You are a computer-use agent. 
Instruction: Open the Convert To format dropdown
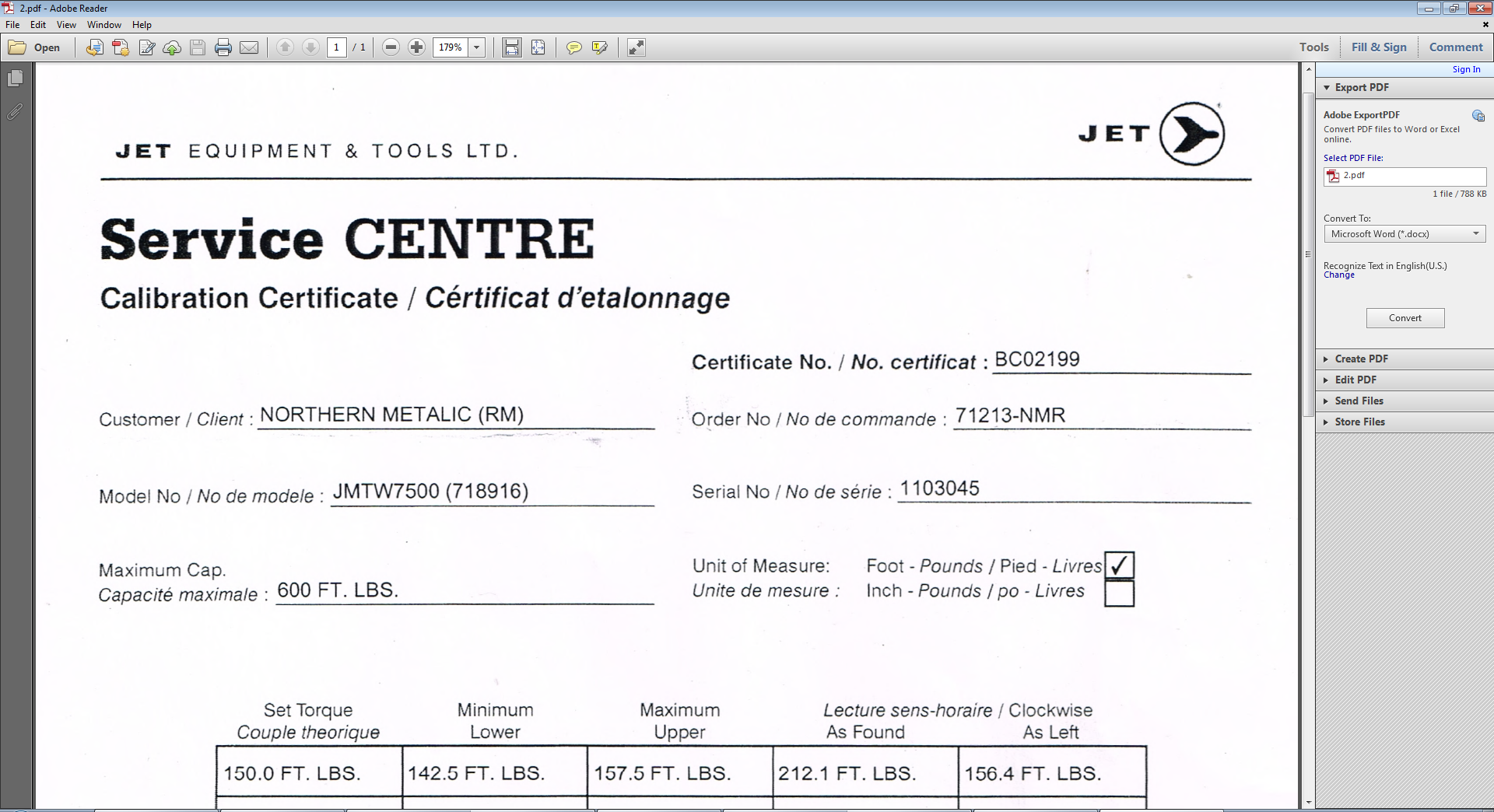(x=1405, y=234)
